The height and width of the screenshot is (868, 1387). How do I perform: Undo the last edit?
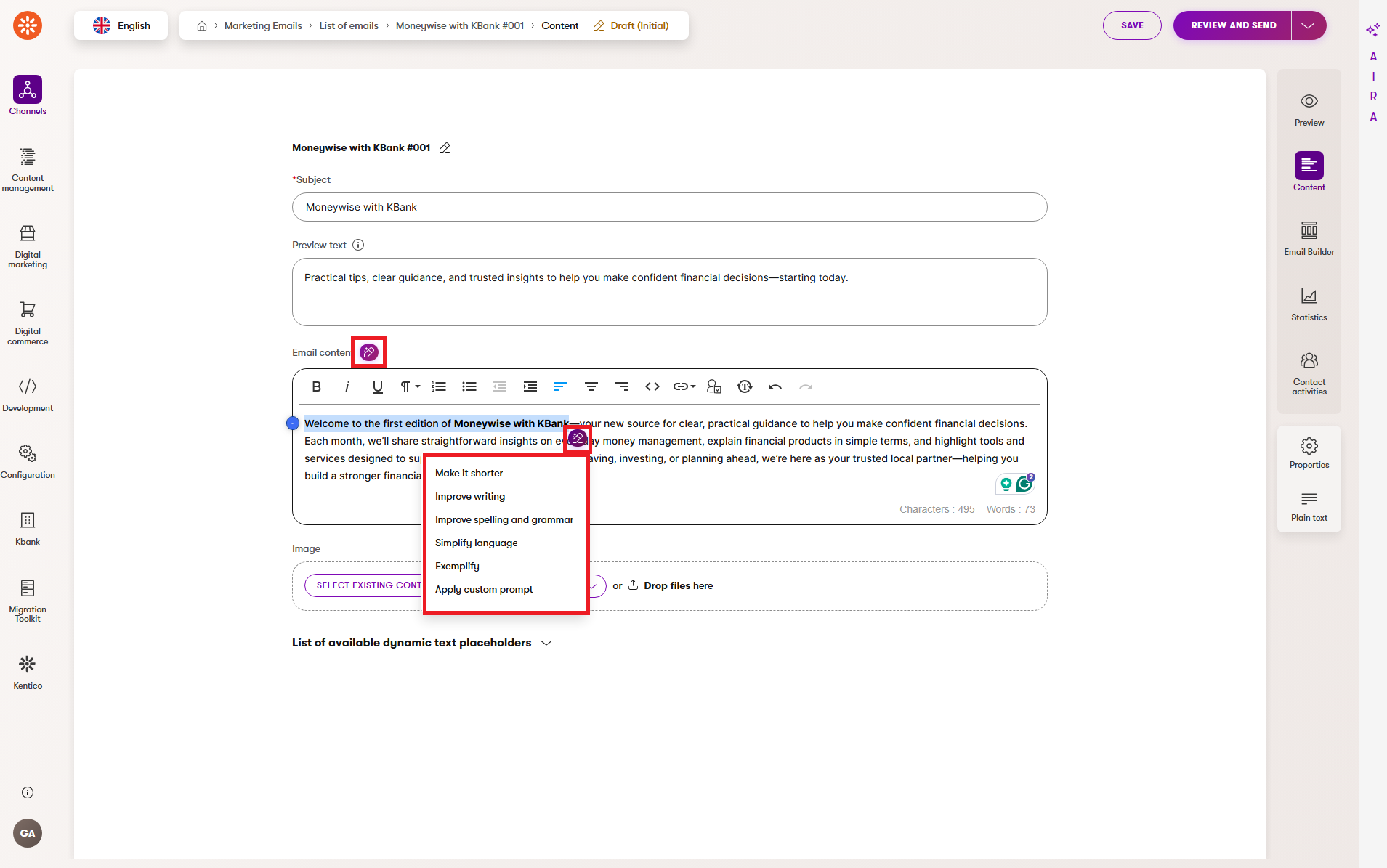pyautogui.click(x=775, y=386)
